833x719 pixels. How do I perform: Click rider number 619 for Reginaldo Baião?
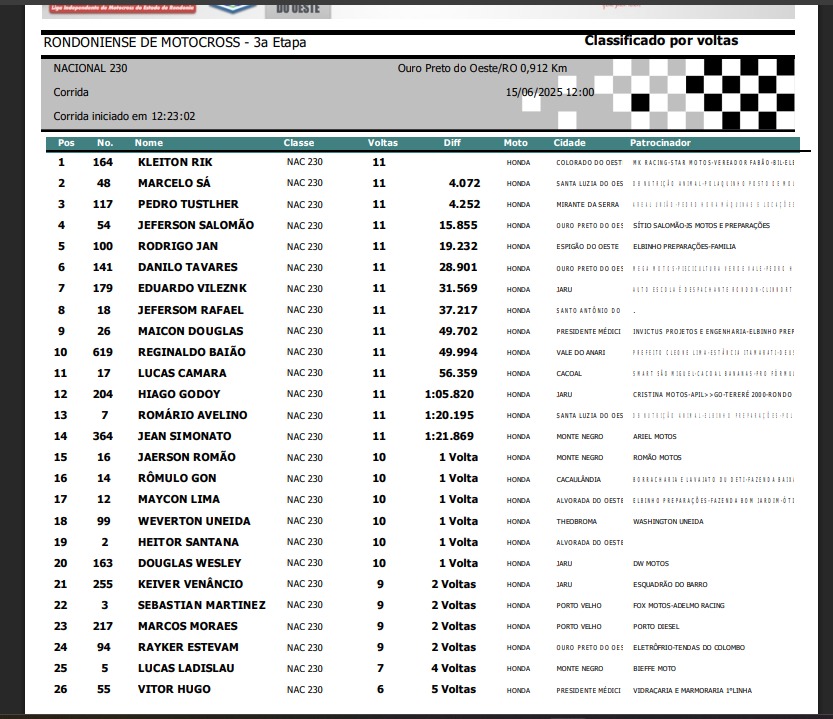click(104, 352)
